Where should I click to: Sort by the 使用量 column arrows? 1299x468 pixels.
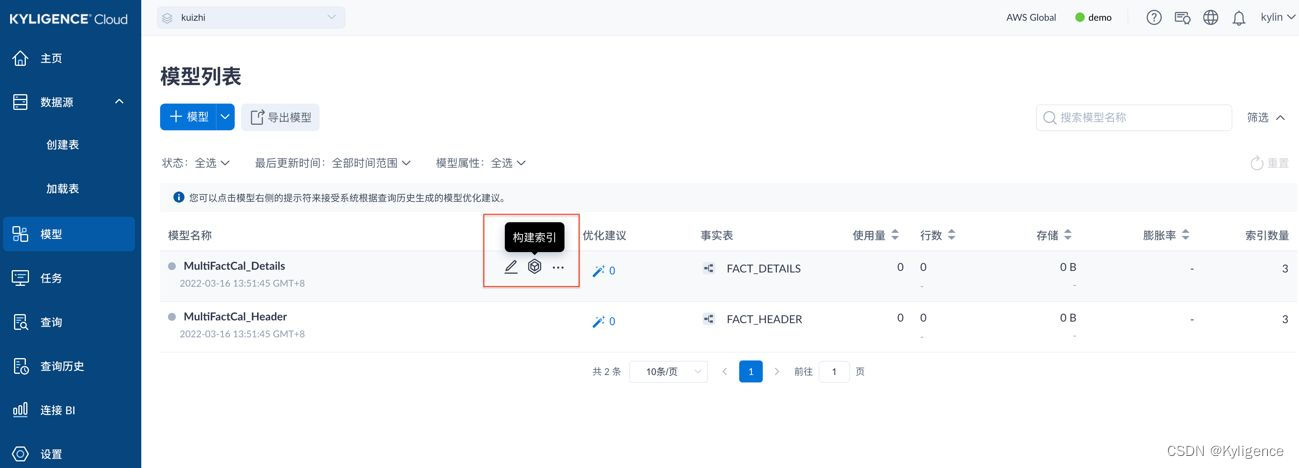pos(895,235)
